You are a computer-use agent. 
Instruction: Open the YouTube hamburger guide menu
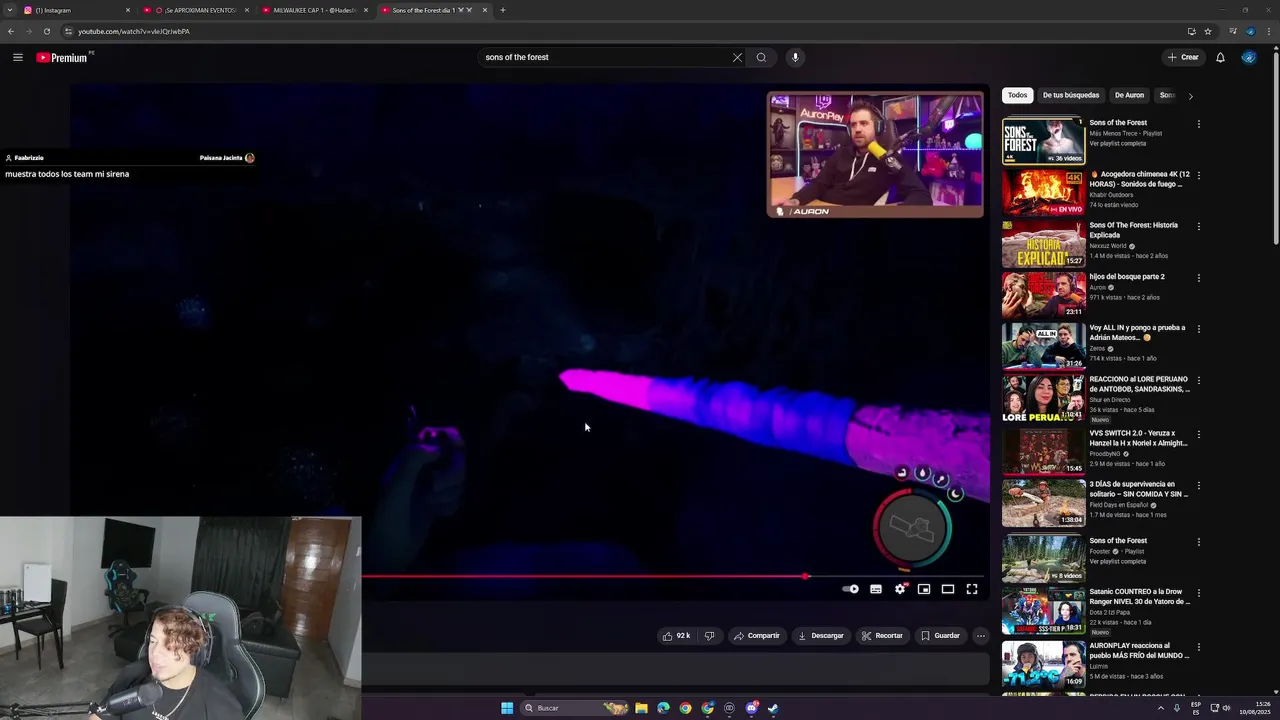[x=17, y=57]
